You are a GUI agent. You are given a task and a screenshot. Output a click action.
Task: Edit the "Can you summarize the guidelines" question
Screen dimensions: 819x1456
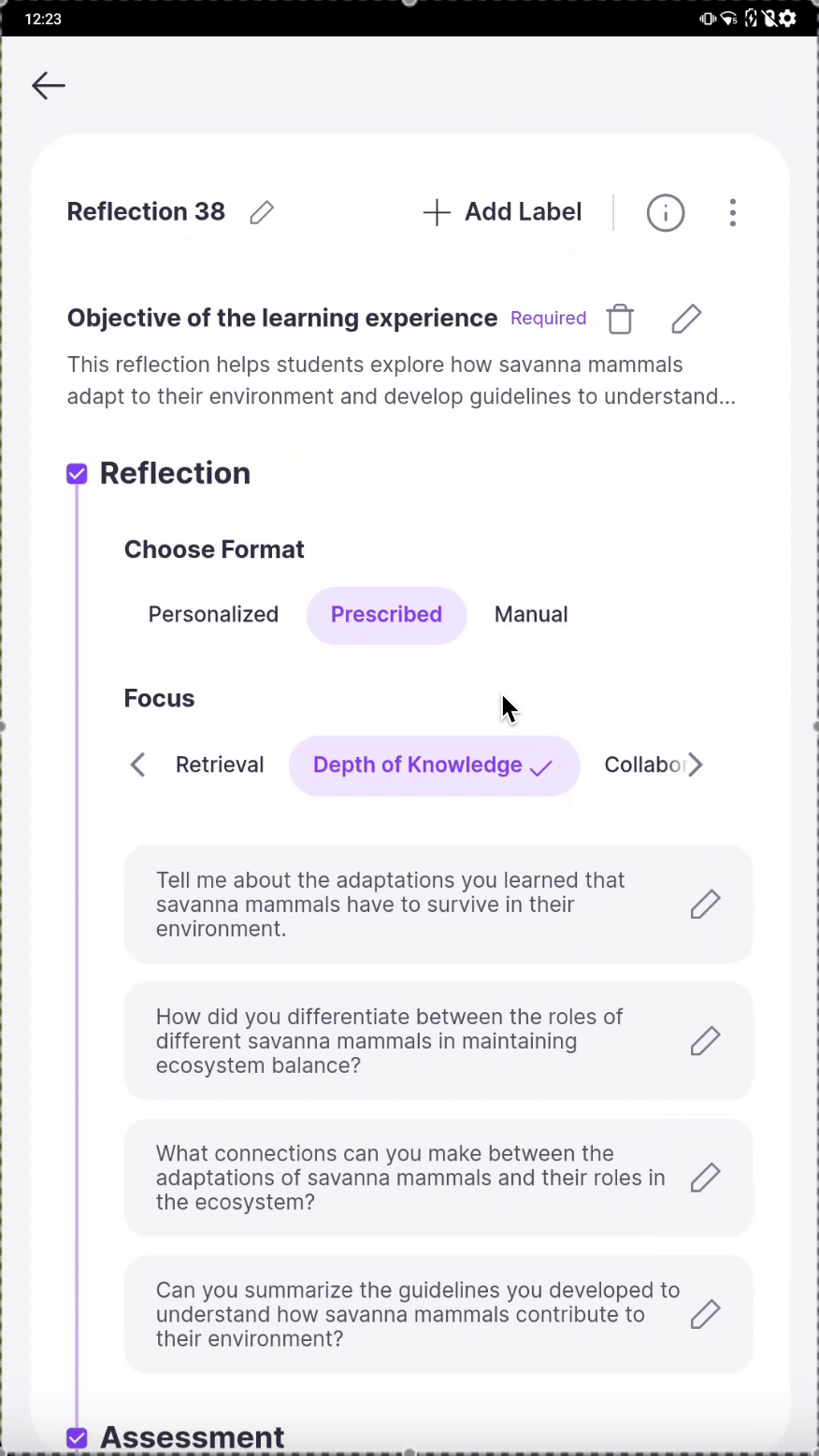(706, 1314)
